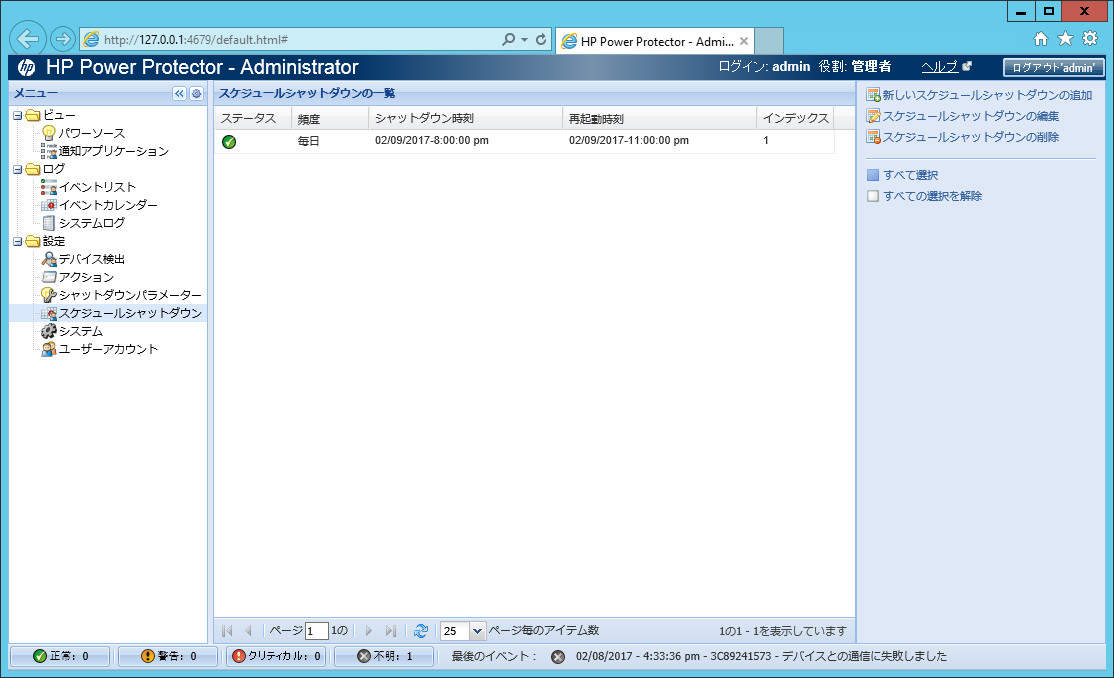Image resolution: width=1114 pixels, height=678 pixels.
Task: Click the browser Forward arrow button
Action: pos(63,39)
